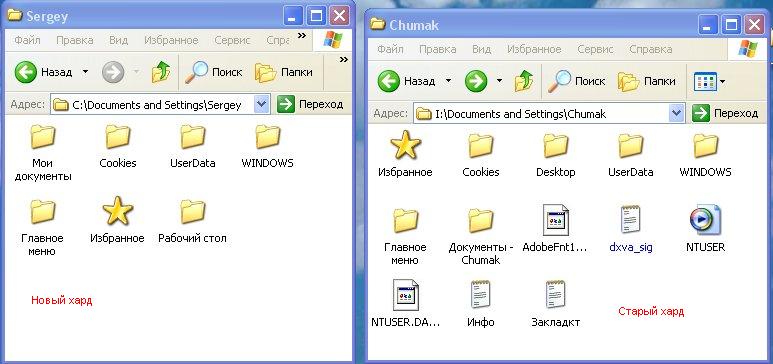Open Вид menu in Sergey window
This screenshot has height=364, width=773.
coord(118,40)
